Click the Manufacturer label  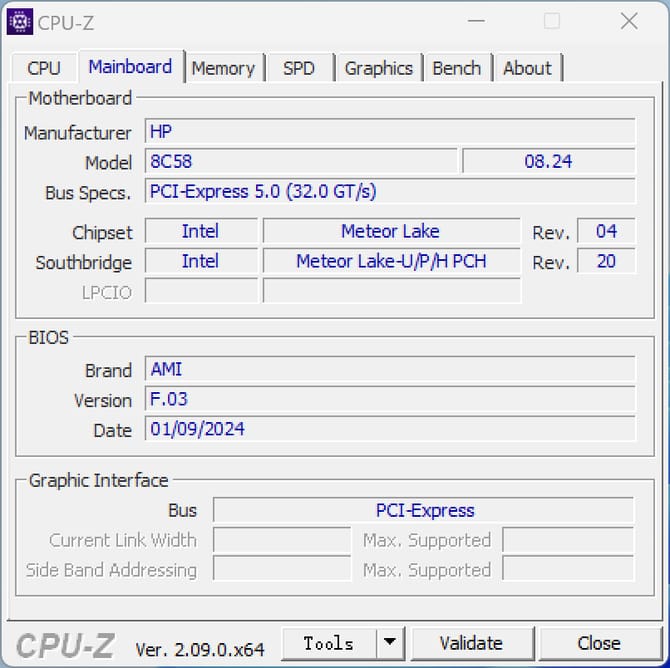[77, 133]
